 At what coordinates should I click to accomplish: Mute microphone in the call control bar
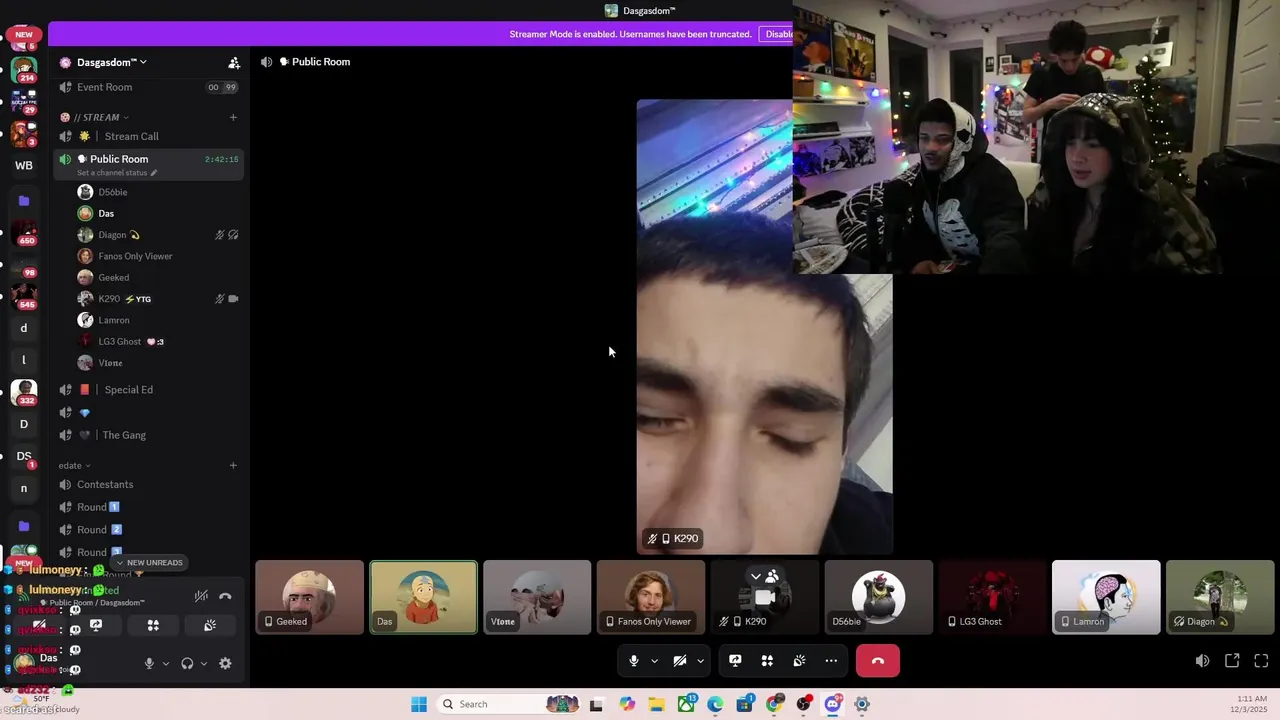pos(633,661)
